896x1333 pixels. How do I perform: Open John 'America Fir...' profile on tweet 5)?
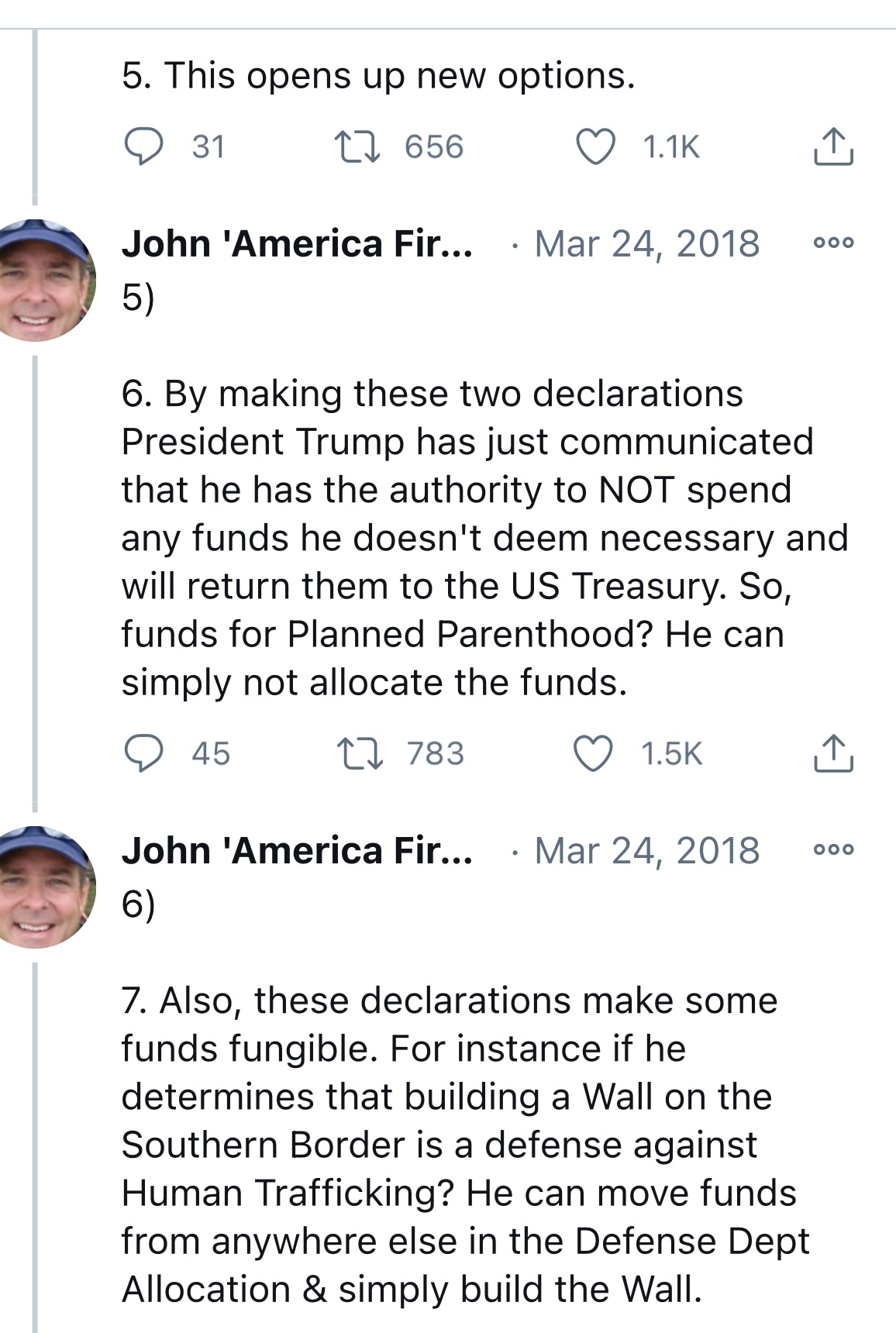pos(297,243)
